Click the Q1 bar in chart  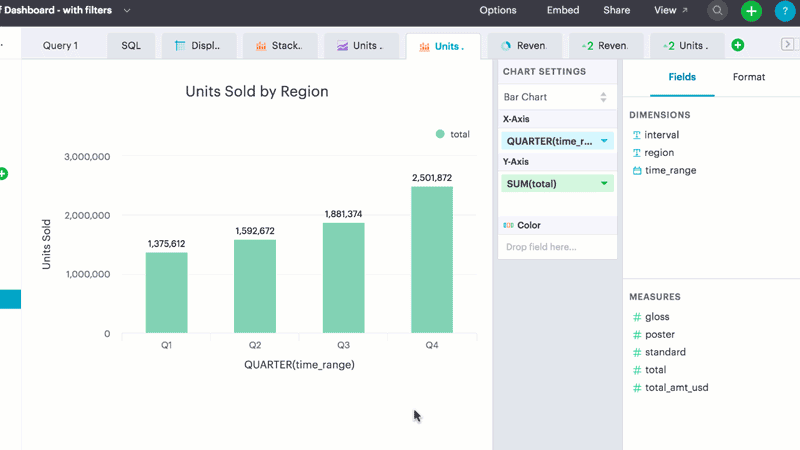(x=166, y=293)
